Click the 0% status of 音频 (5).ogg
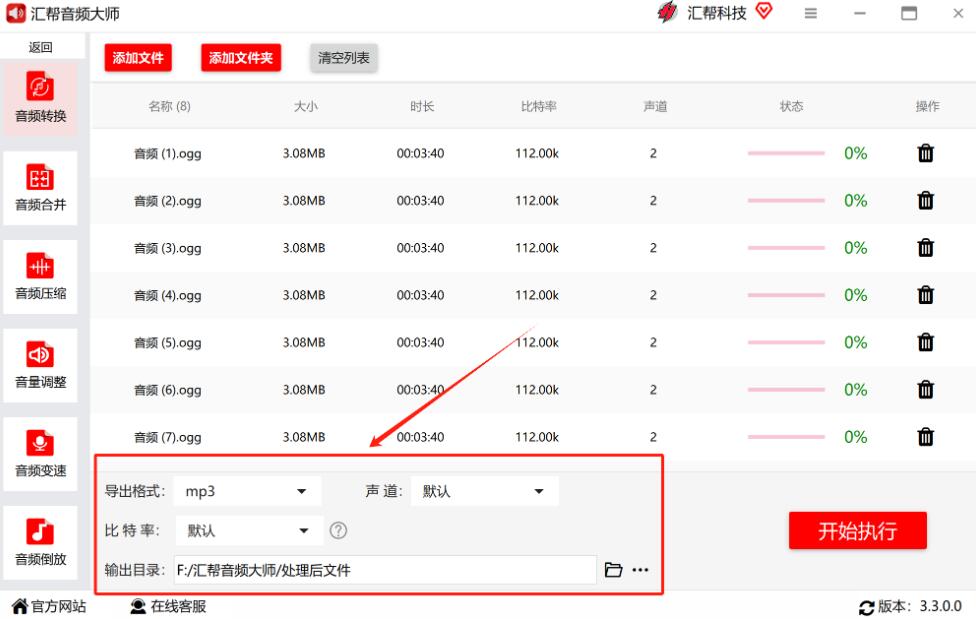The height and width of the screenshot is (619, 976). pos(856,343)
